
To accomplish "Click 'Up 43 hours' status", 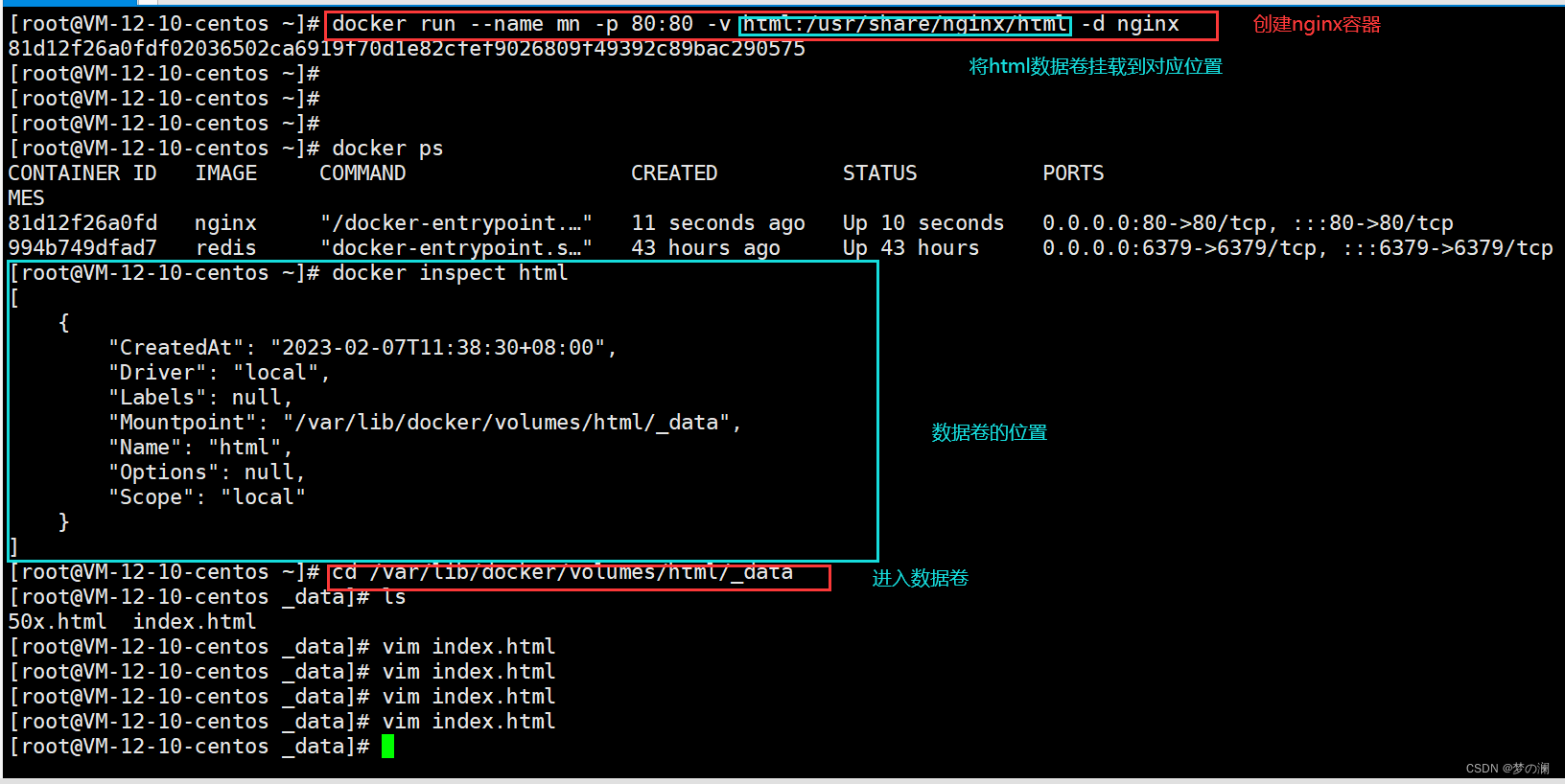I will click(x=911, y=248).
